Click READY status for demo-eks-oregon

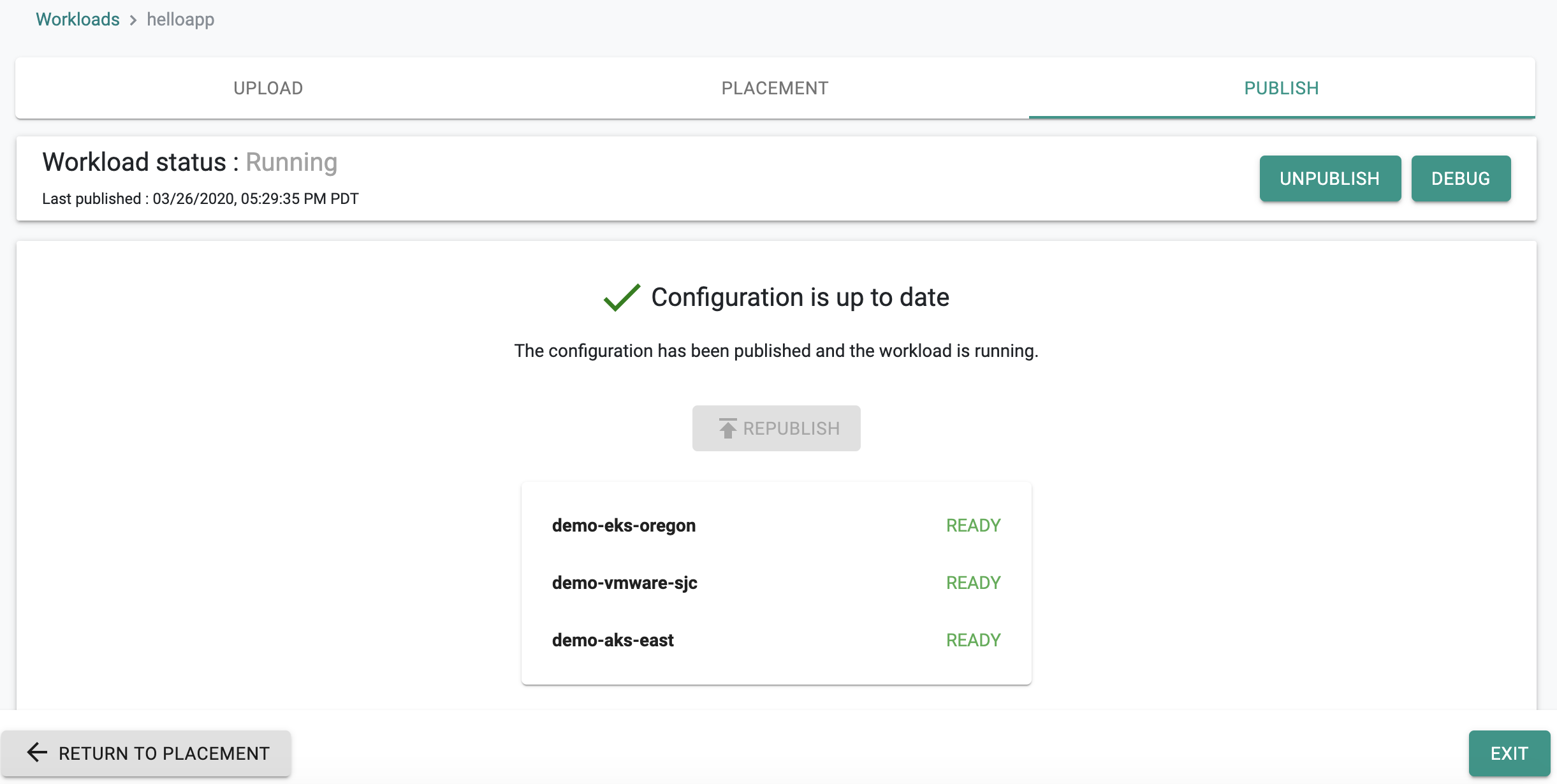973,525
